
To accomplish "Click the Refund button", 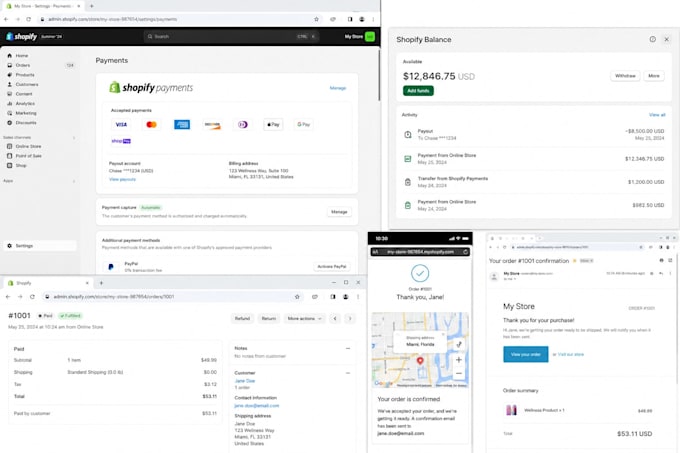I will point(242,318).
